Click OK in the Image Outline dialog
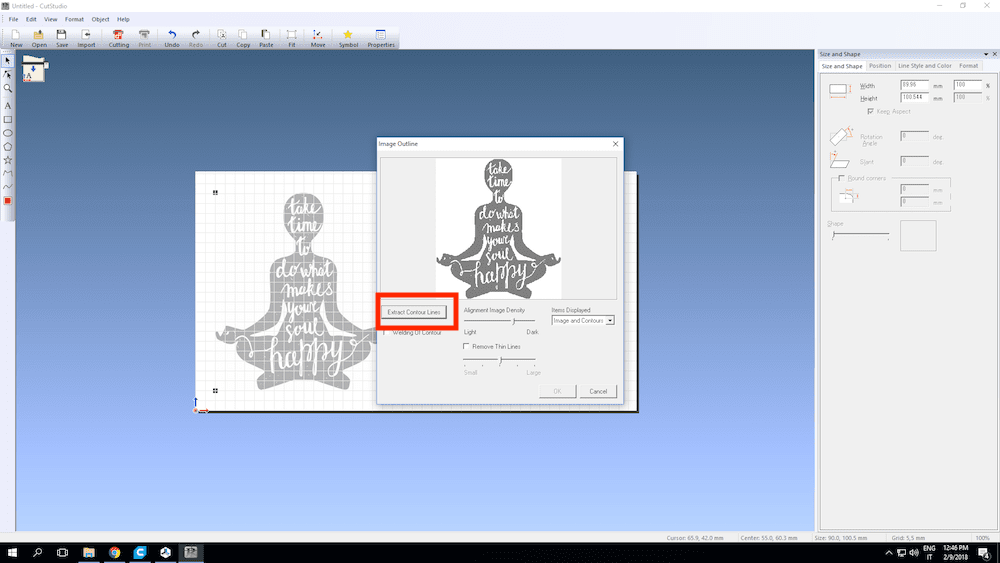The image size is (1000, 563). [557, 391]
